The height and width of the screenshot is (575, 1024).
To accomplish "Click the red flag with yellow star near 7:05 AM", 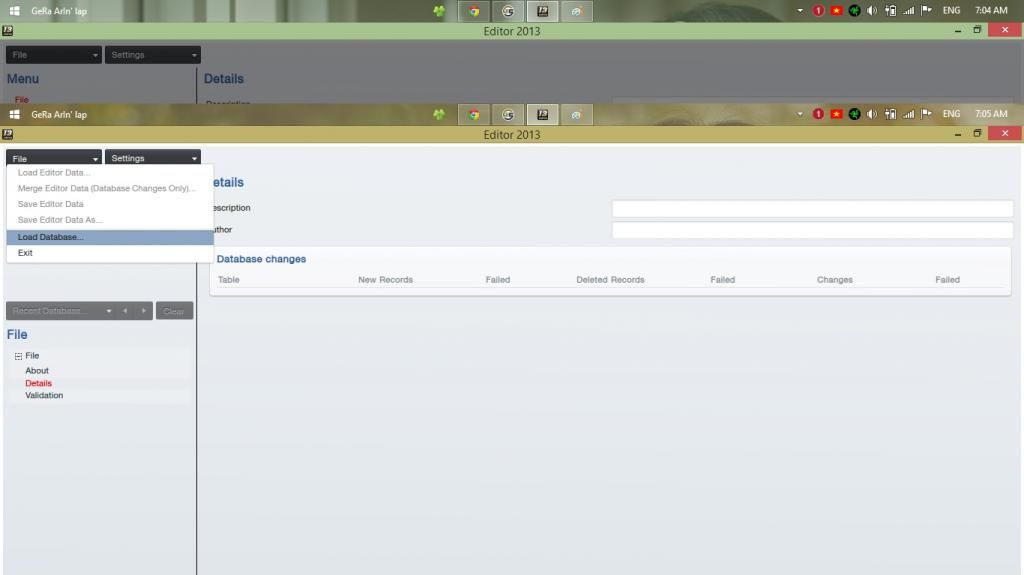I will 836,114.
